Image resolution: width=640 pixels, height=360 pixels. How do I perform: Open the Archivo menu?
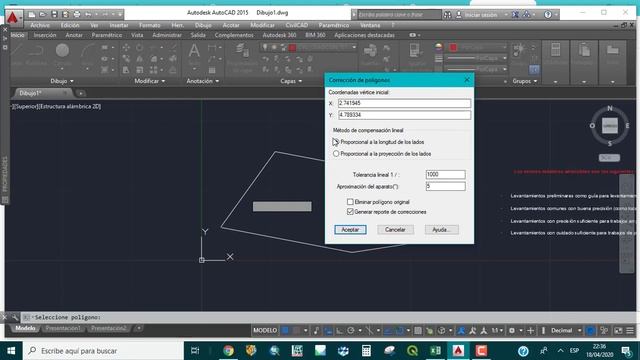(x=40, y=25)
